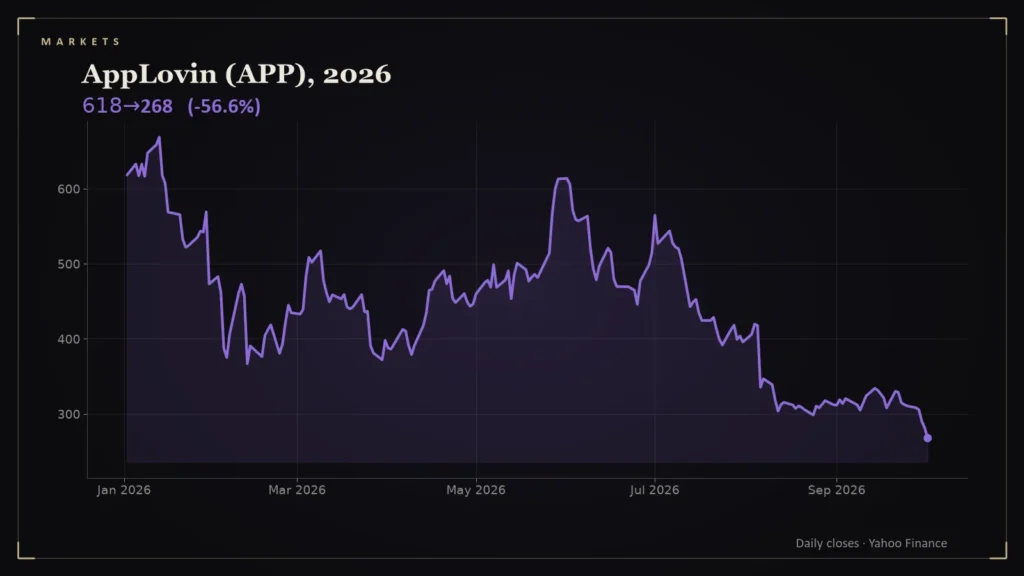Click the May 2026 x-axis label

click(475, 490)
